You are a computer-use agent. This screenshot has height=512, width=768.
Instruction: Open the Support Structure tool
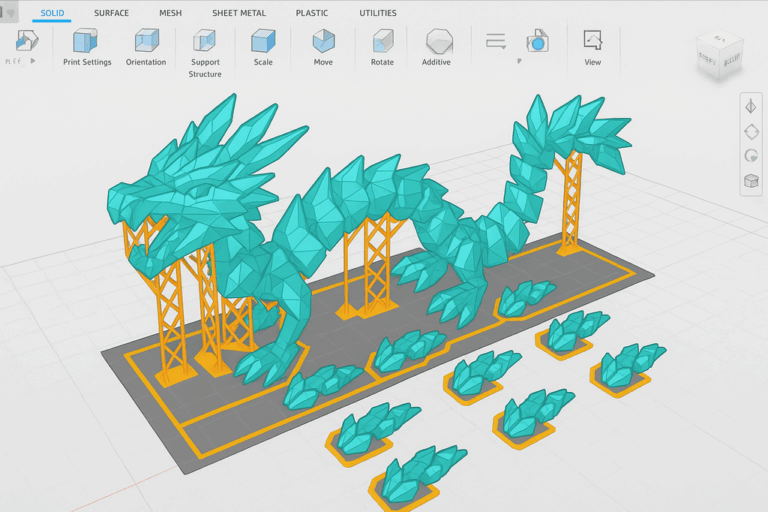[205, 53]
